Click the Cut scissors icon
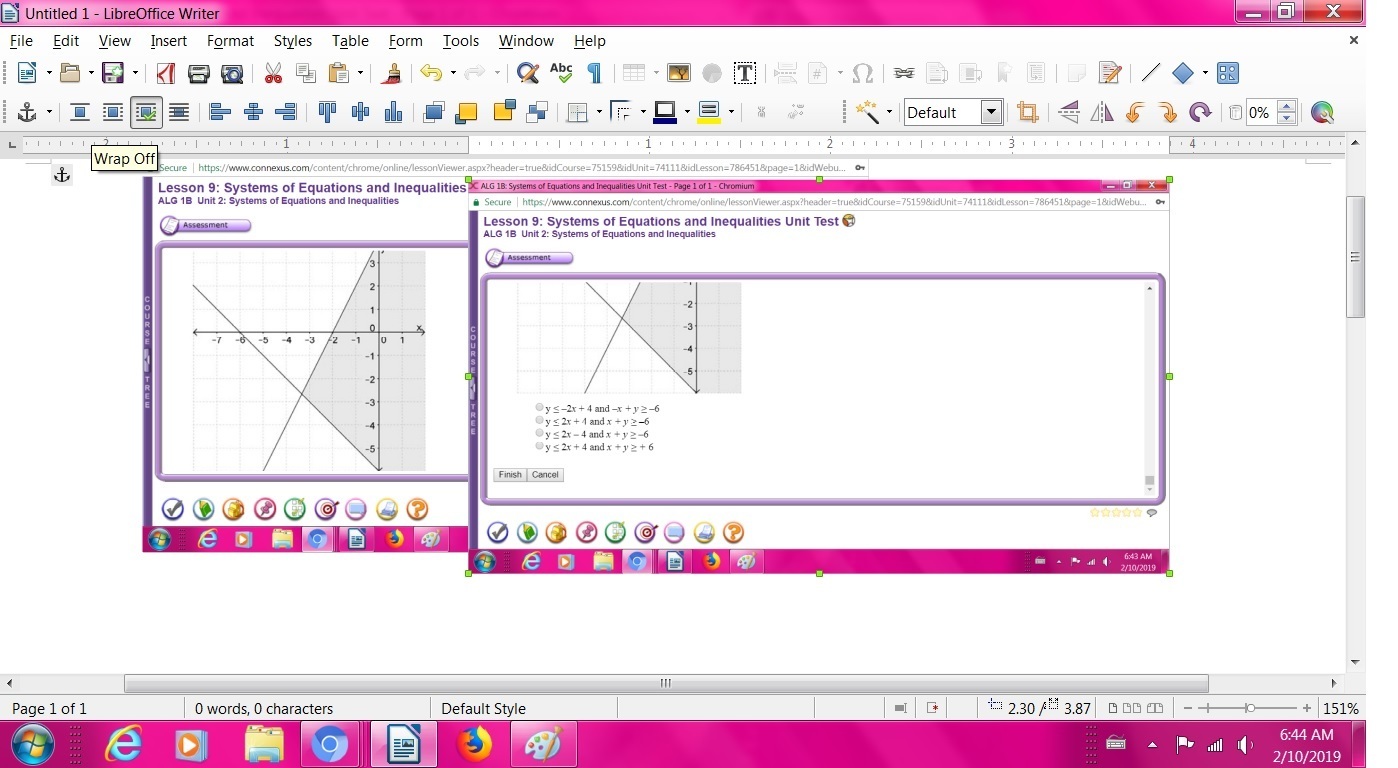Image resolution: width=1398 pixels, height=768 pixels. [x=273, y=73]
